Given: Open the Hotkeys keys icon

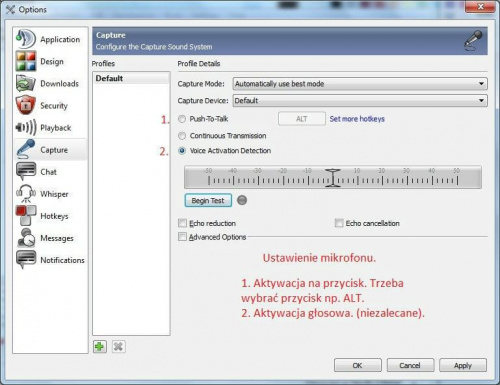Looking at the screenshot, I should pyautogui.click(x=26, y=215).
